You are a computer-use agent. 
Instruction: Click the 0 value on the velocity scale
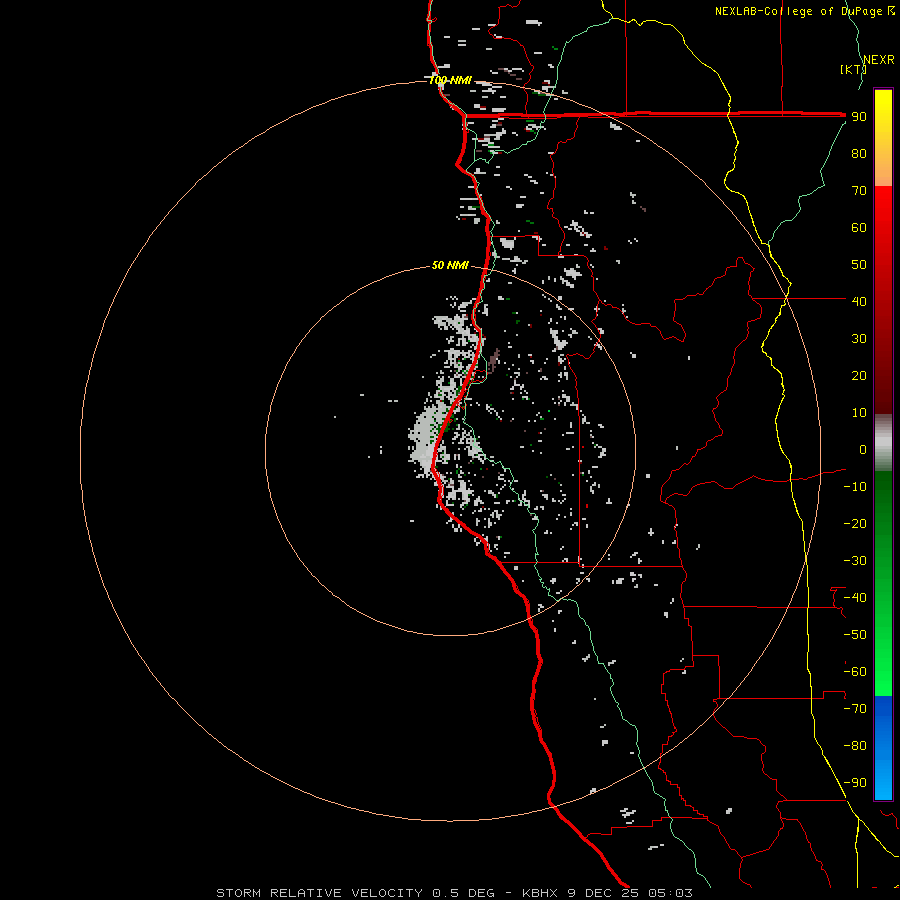pos(863,450)
